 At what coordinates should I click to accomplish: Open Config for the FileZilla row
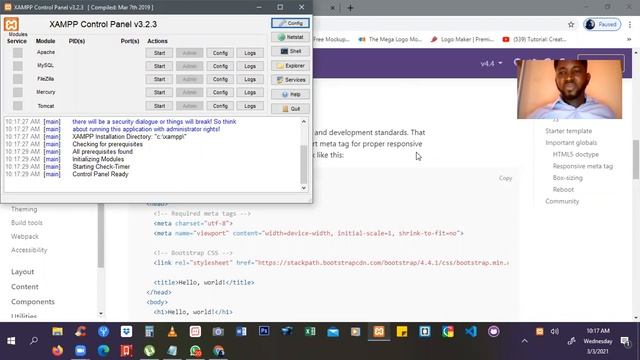(220, 79)
